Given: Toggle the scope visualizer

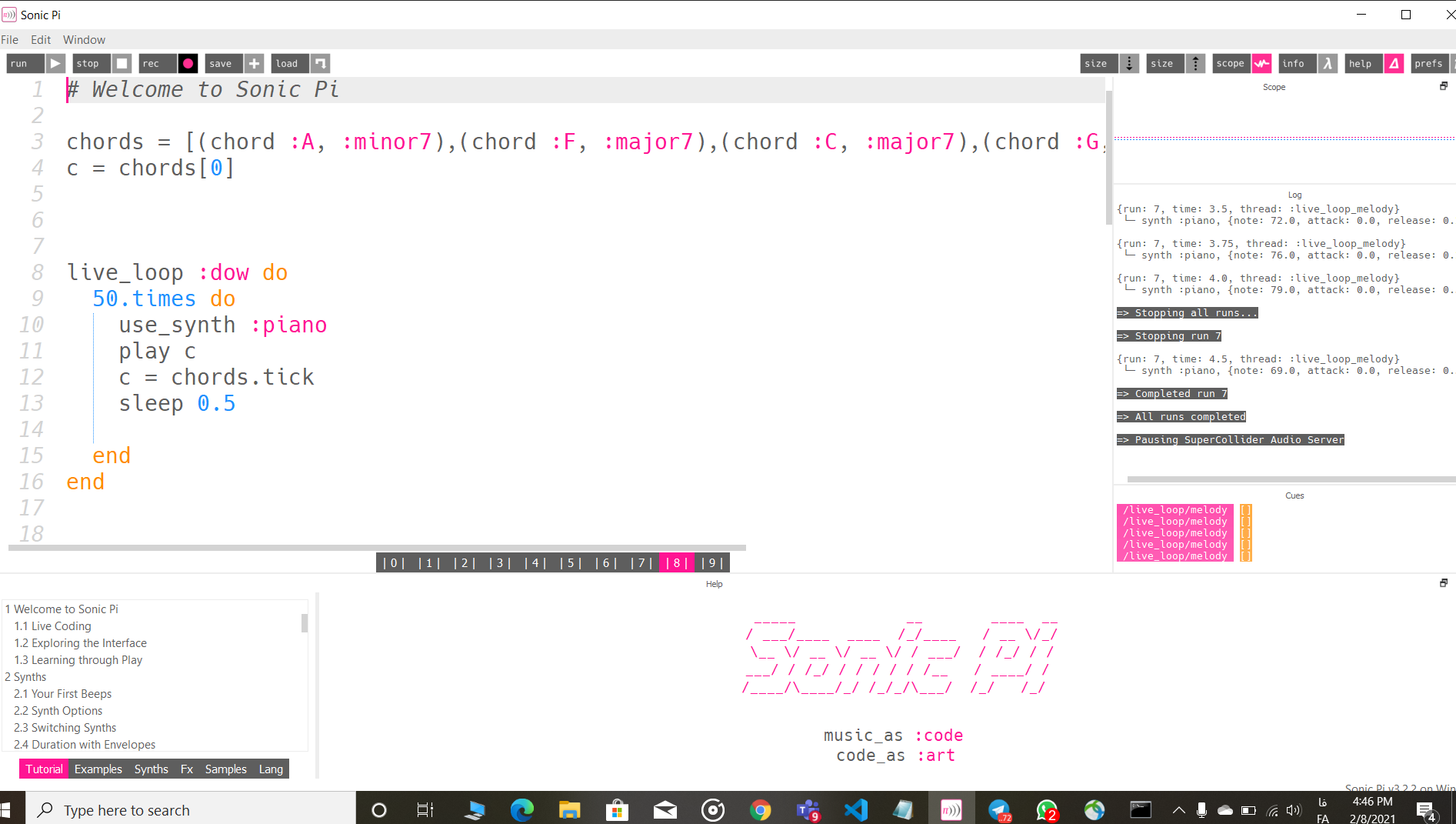Looking at the screenshot, I should click(1242, 64).
